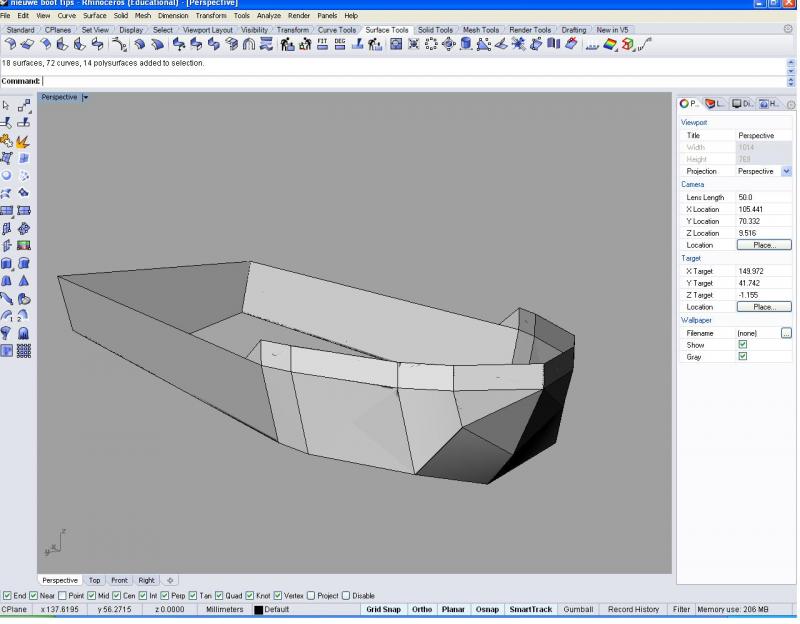Switch to the Top viewport tab
800x624 pixels.
pyautogui.click(x=94, y=581)
